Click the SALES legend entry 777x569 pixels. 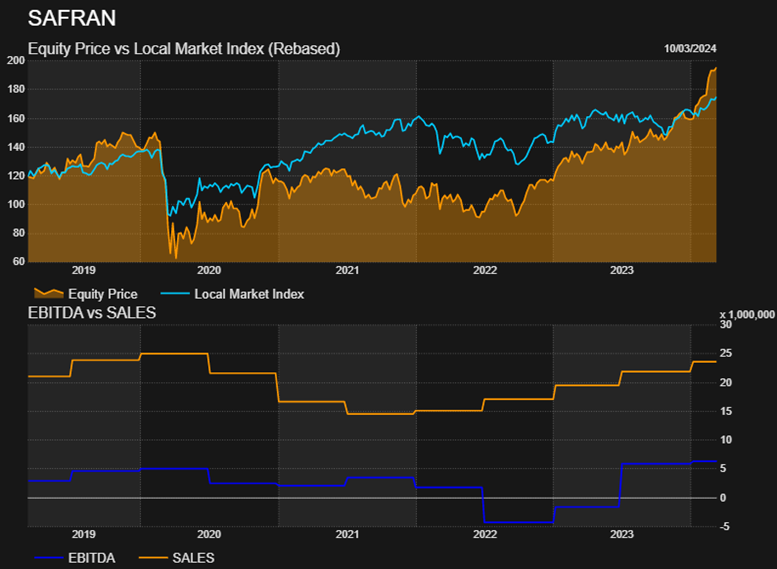[x=176, y=558]
